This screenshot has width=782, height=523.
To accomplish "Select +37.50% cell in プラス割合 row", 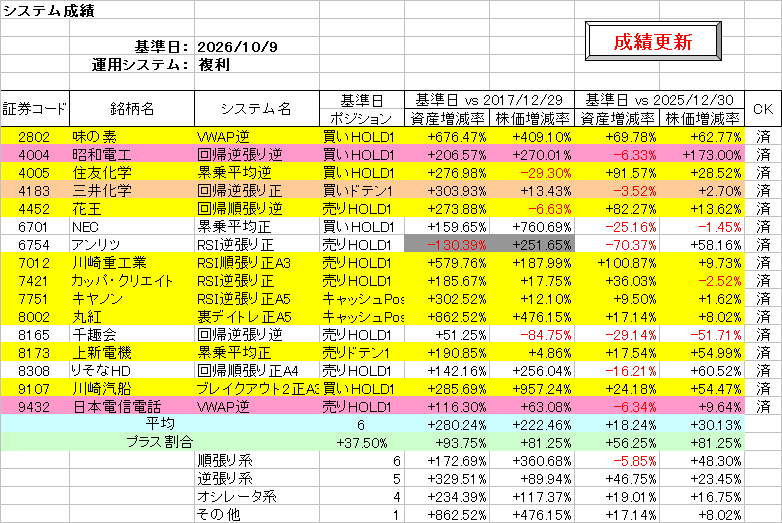I will 362,442.
